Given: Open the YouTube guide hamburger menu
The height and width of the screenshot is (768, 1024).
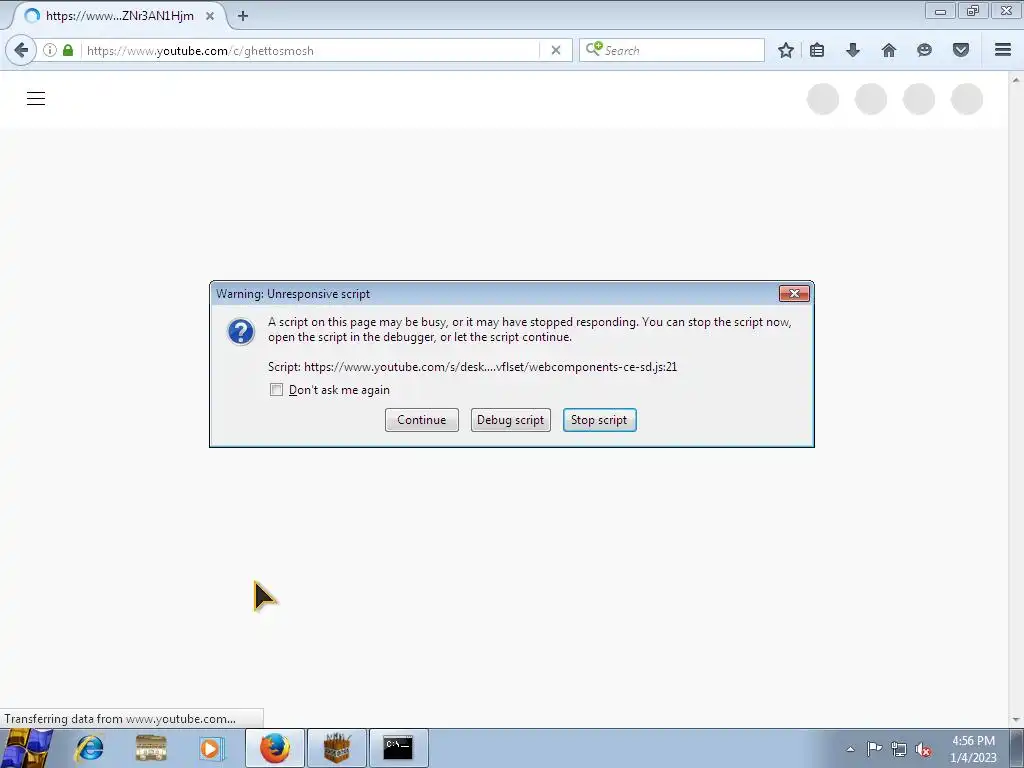Looking at the screenshot, I should (x=36, y=99).
